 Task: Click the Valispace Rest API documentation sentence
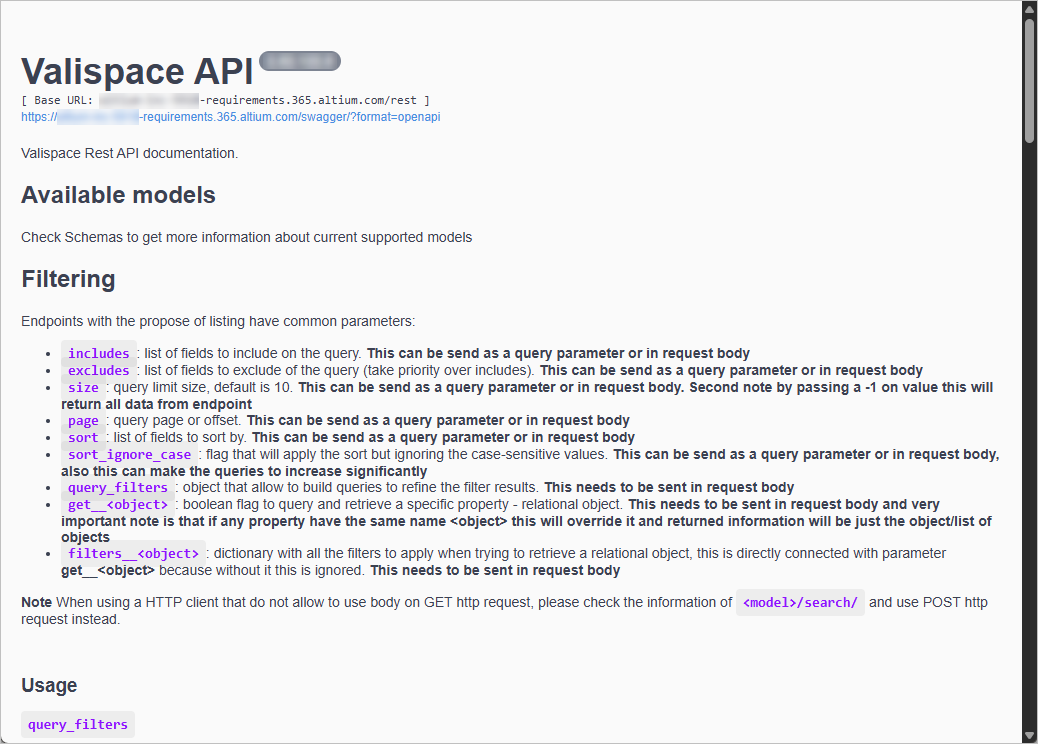point(130,154)
